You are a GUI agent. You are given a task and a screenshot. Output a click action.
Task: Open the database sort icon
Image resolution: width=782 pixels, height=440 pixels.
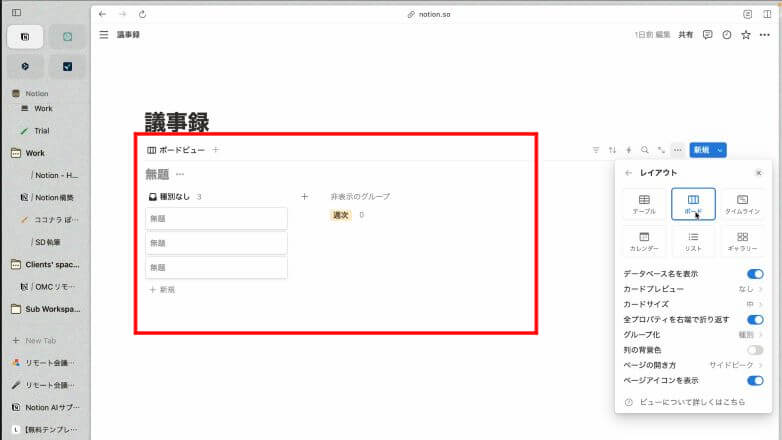coord(612,150)
